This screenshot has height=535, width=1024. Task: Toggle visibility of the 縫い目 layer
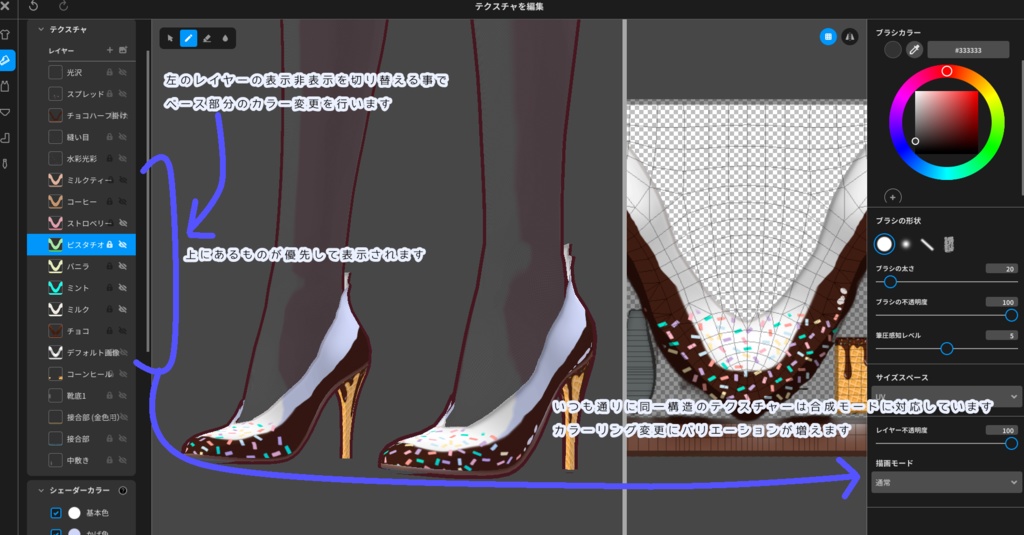pos(123,137)
